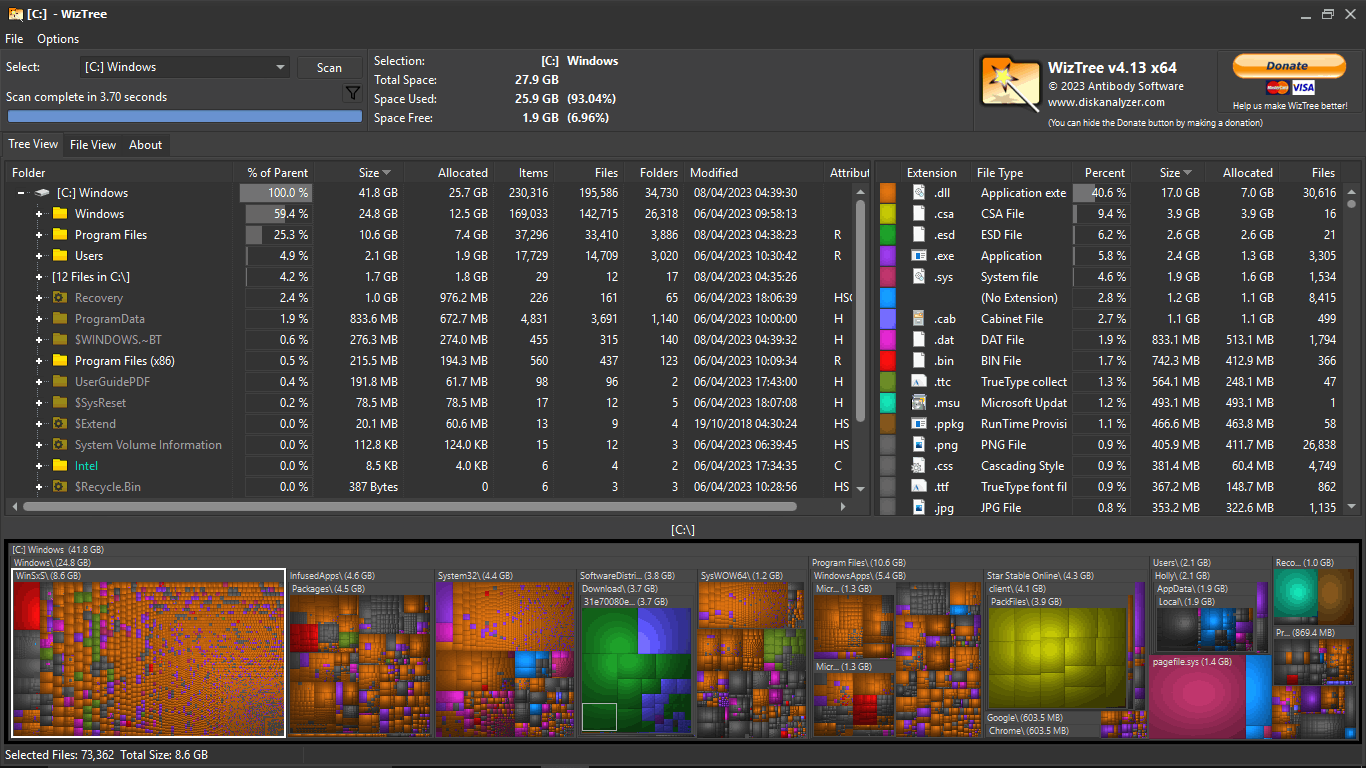Sort folders by the % of Parent column

point(278,173)
